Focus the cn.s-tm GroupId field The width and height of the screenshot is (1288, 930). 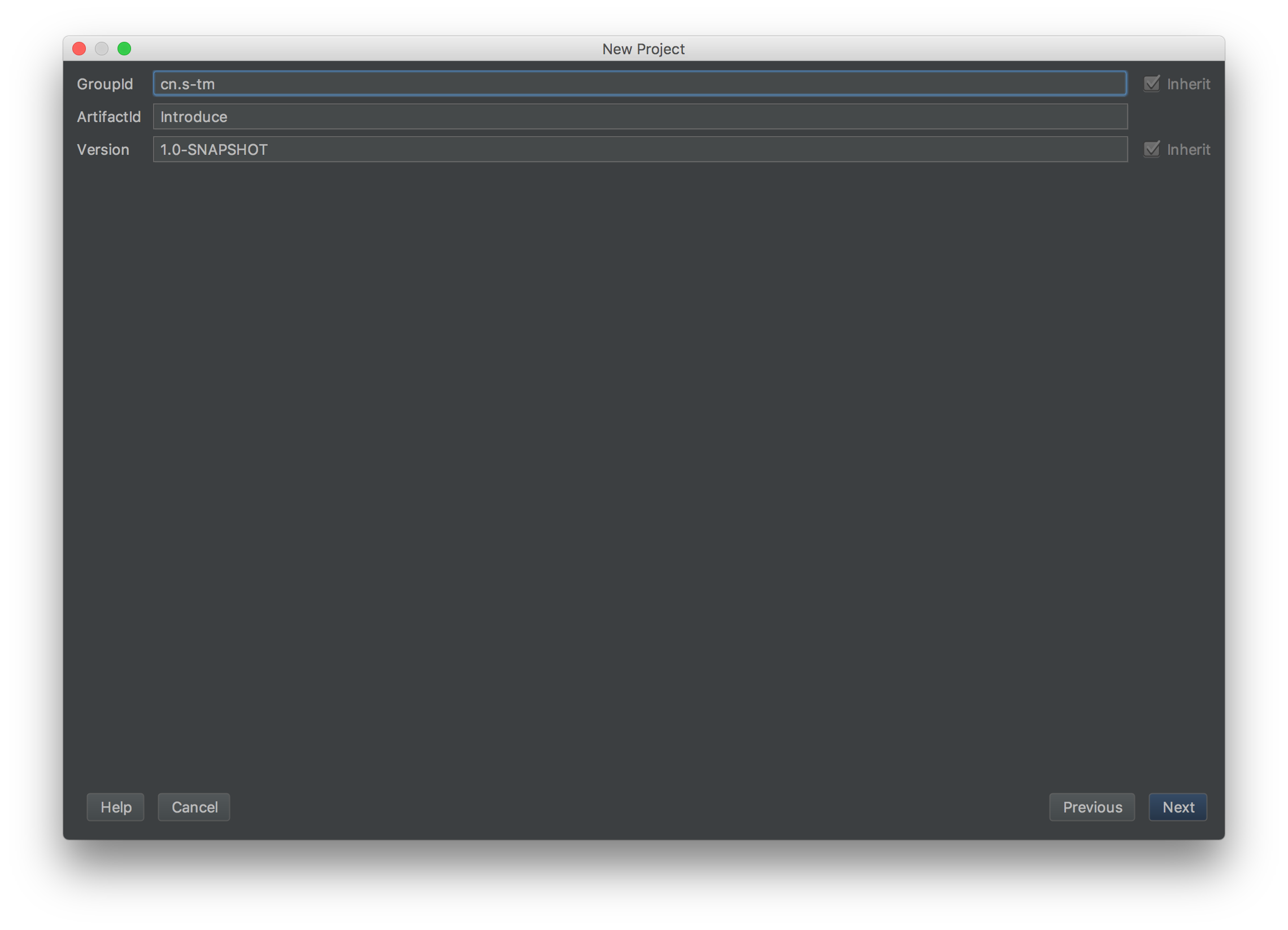click(x=639, y=83)
